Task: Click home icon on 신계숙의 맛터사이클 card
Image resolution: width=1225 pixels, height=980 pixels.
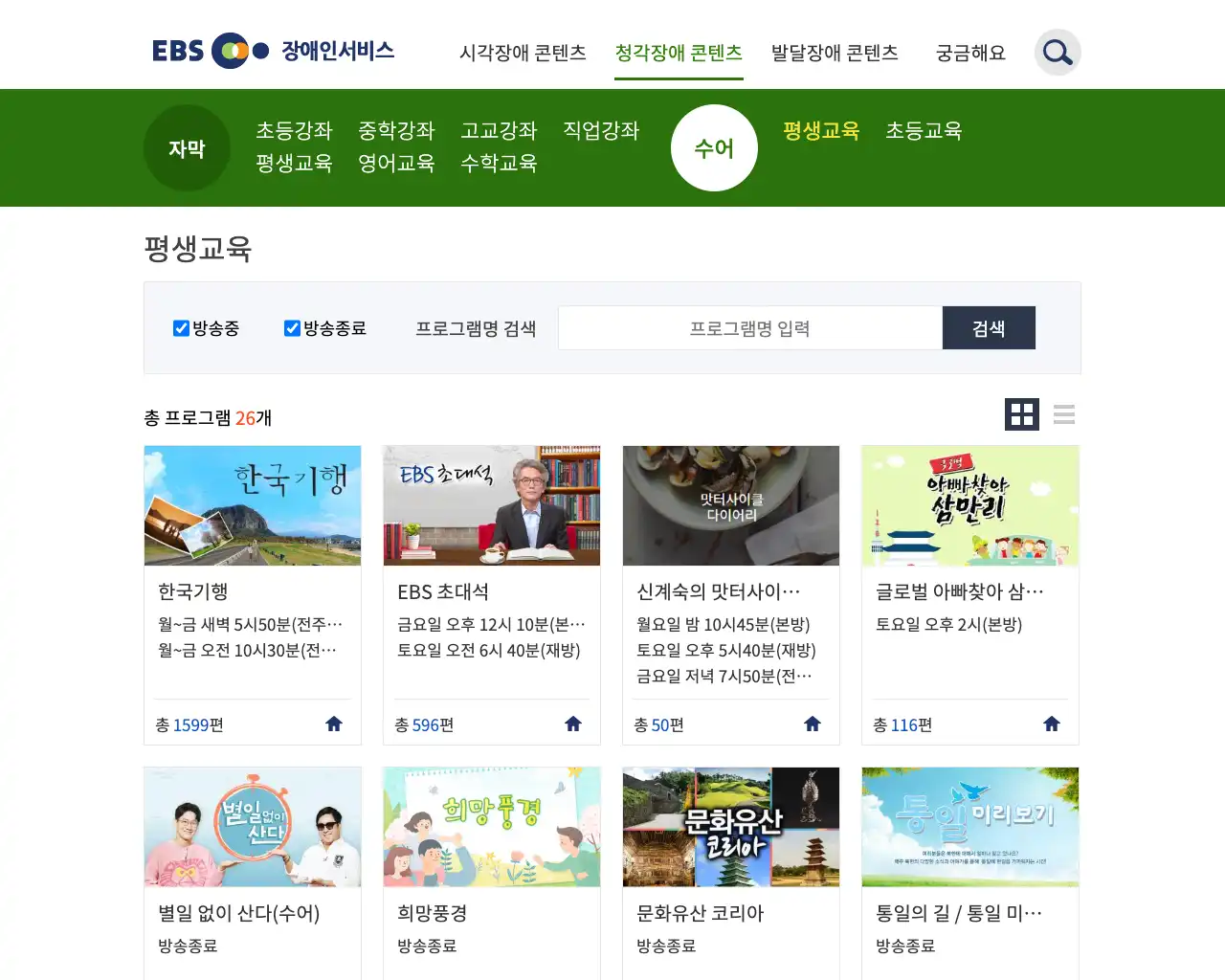Action: point(813,724)
